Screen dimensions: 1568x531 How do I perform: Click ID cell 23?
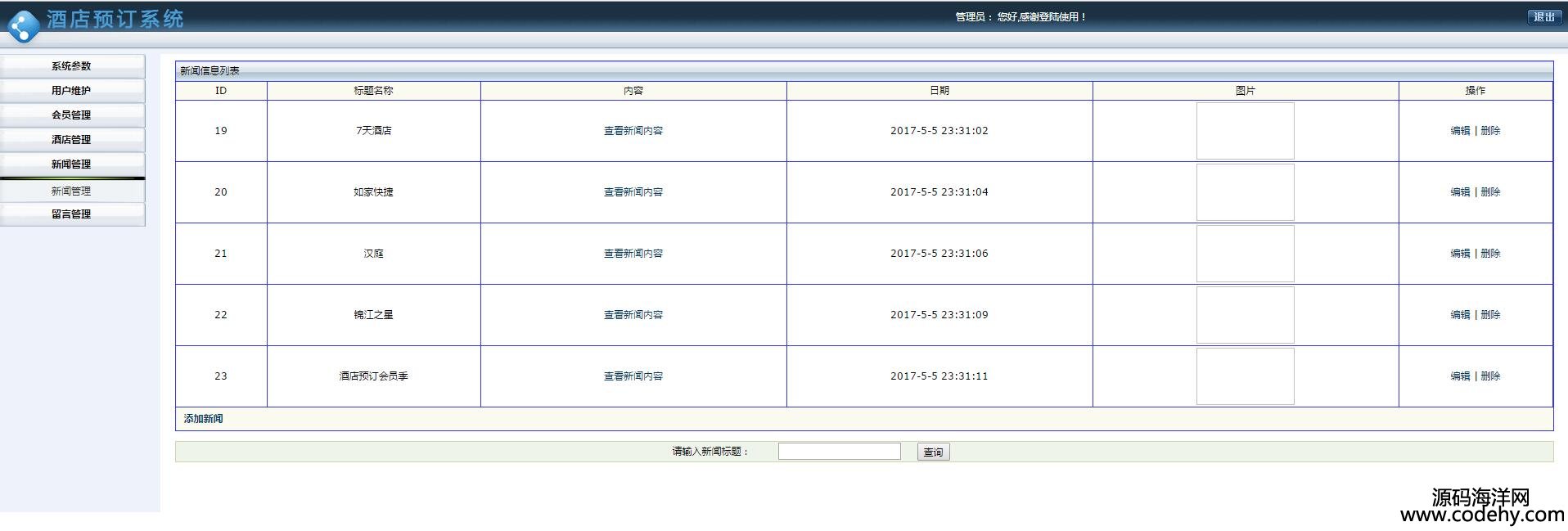(x=221, y=376)
